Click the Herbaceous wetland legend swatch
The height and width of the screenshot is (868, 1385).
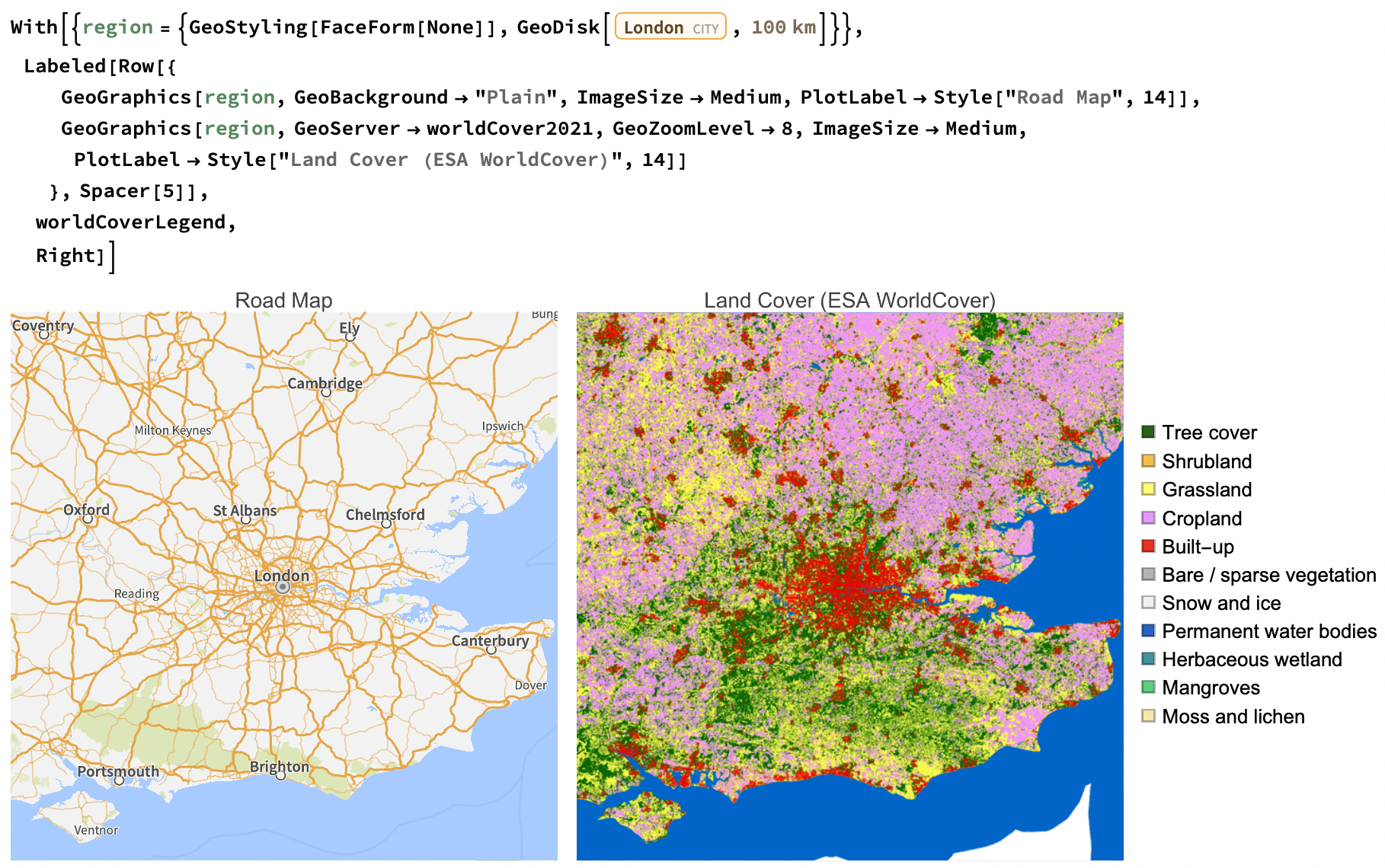1148,659
